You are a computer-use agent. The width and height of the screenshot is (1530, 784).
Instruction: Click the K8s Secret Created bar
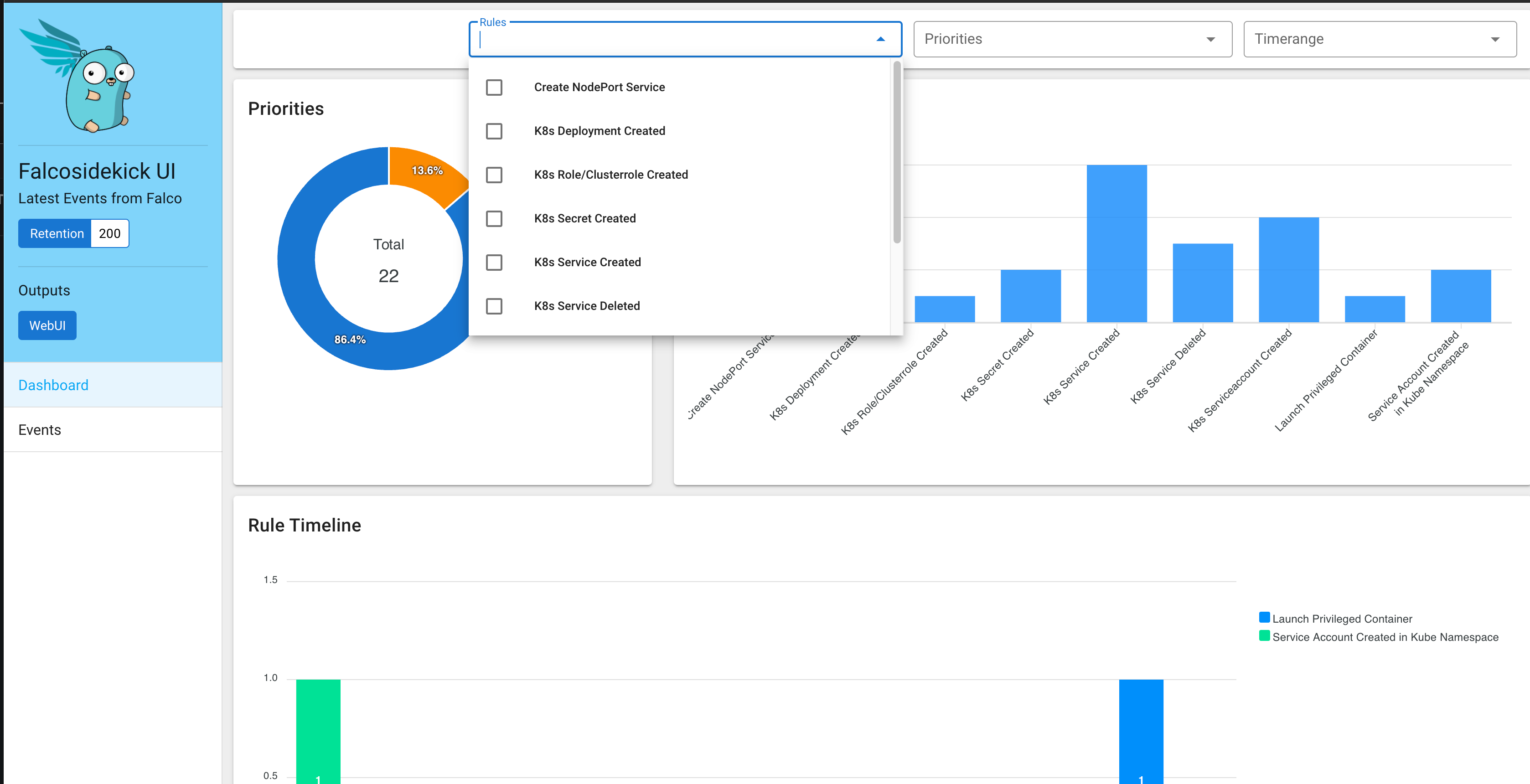tap(1030, 296)
